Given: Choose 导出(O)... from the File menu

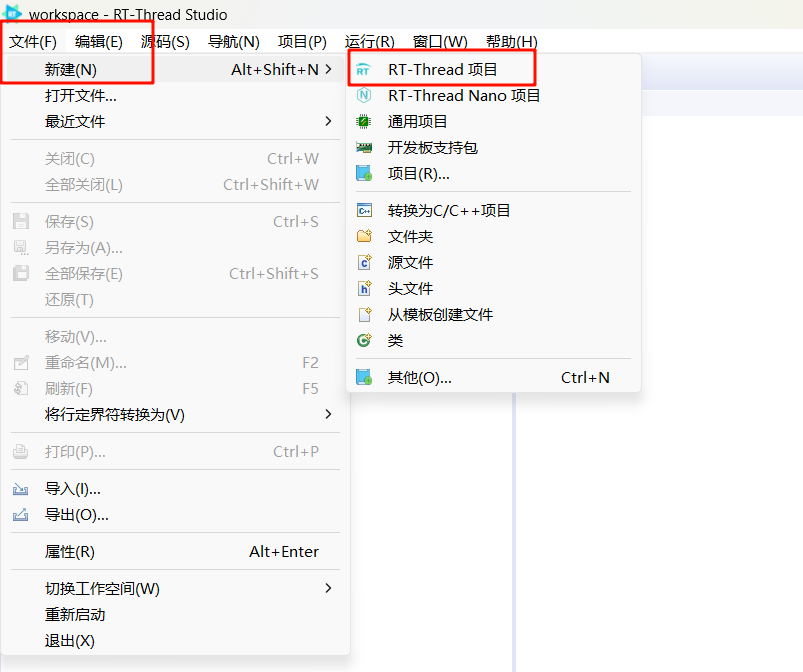Looking at the screenshot, I should coord(176,515).
